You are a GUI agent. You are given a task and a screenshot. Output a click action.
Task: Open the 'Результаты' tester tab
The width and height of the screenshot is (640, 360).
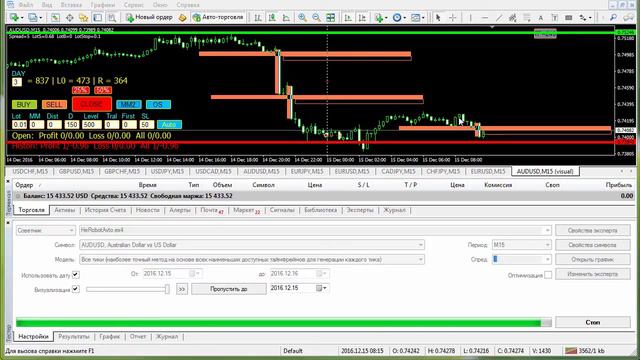click(74, 337)
